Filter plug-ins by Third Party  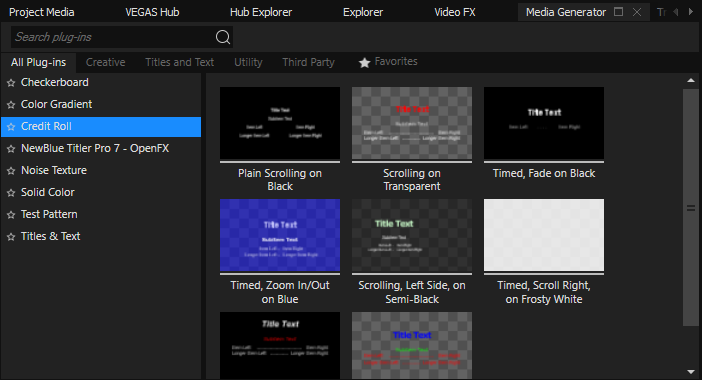pyautogui.click(x=308, y=62)
